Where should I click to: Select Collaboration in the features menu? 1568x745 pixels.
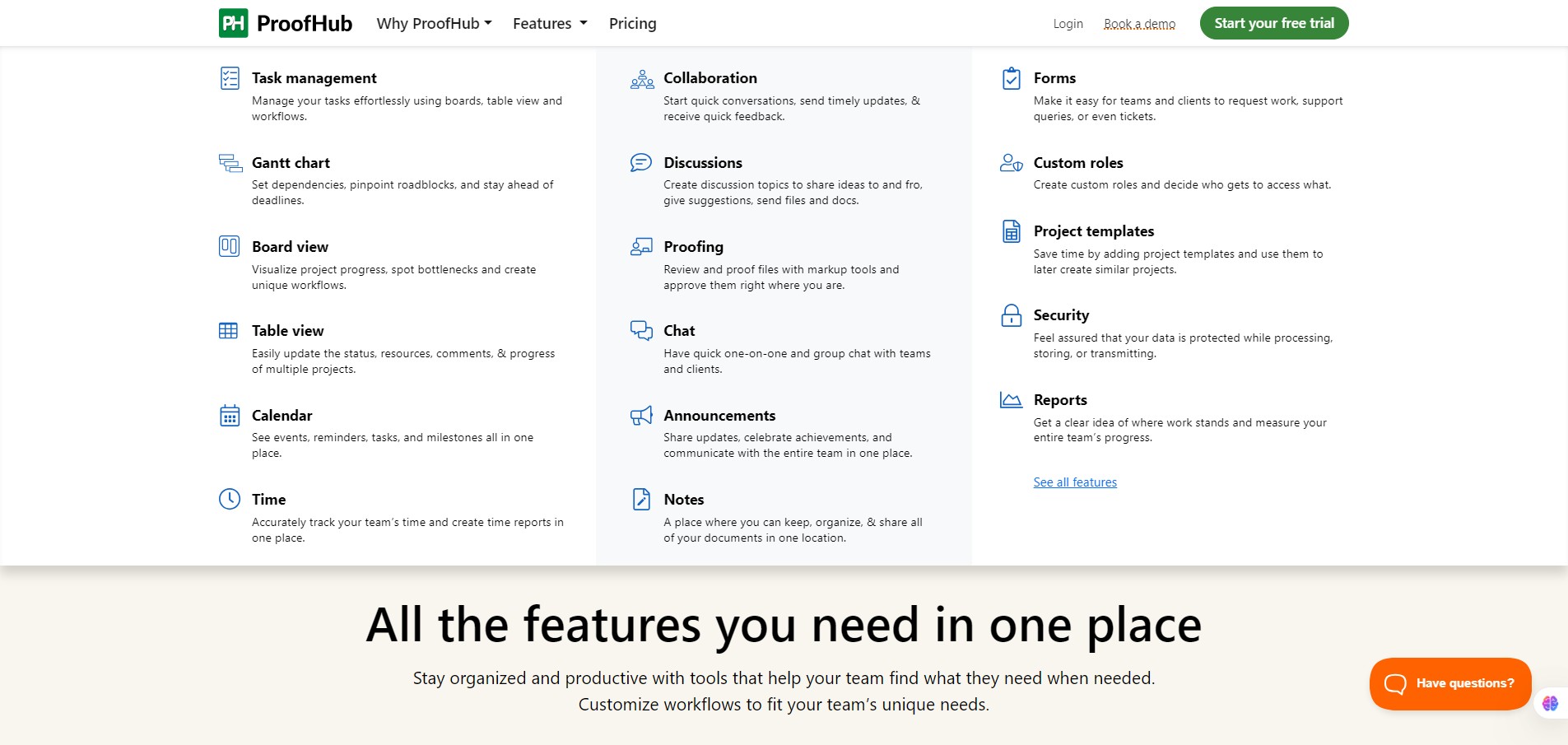tap(710, 77)
